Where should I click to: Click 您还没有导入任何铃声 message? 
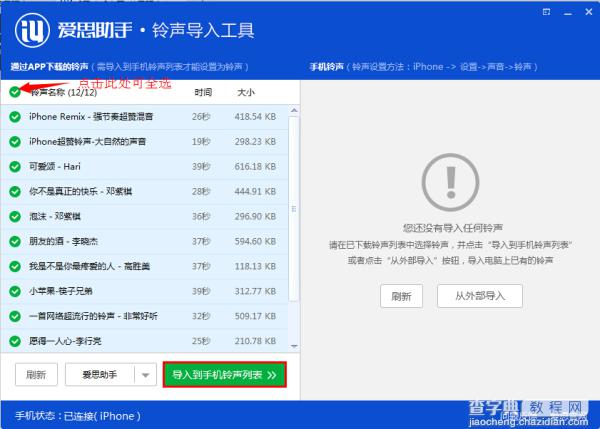click(x=453, y=228)
